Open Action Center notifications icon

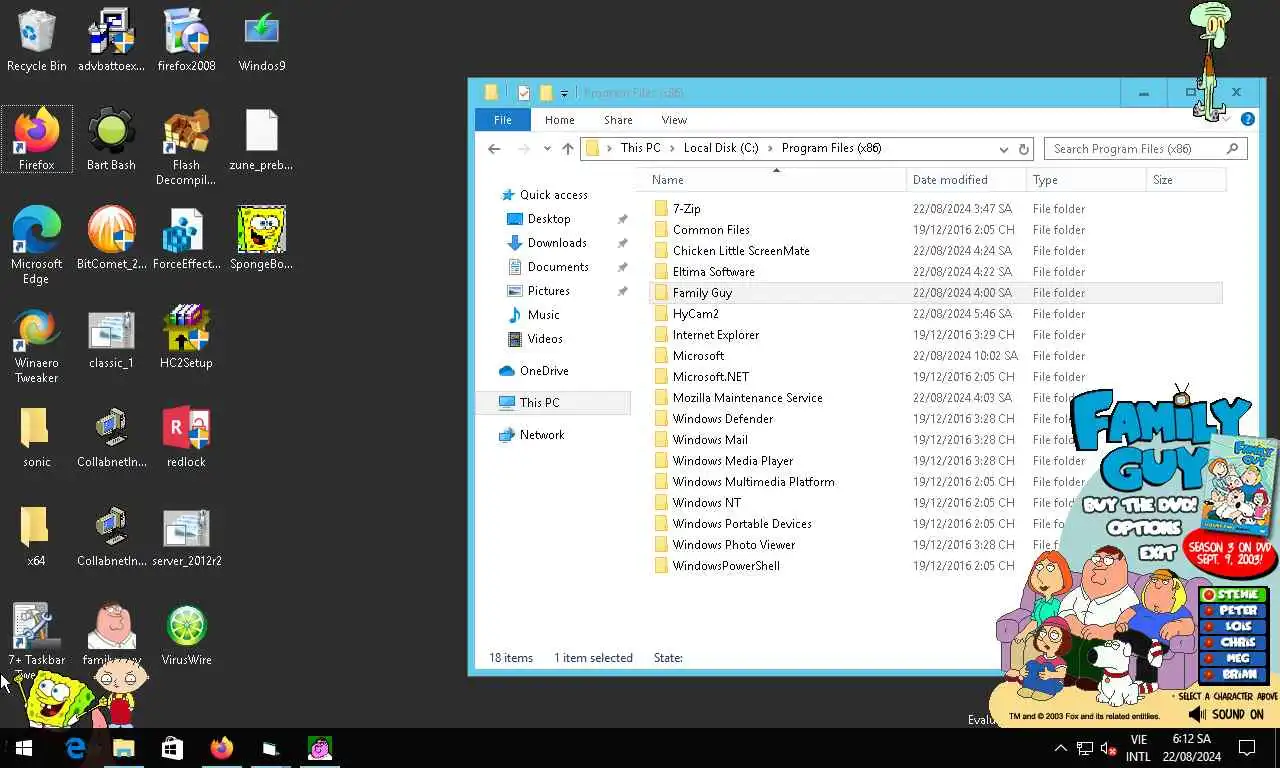click(1247, 748)
